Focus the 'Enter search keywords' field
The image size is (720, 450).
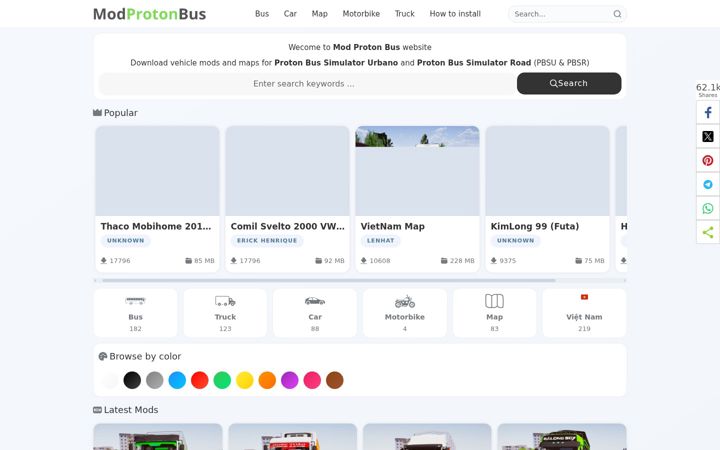click(x=308, y=84)
